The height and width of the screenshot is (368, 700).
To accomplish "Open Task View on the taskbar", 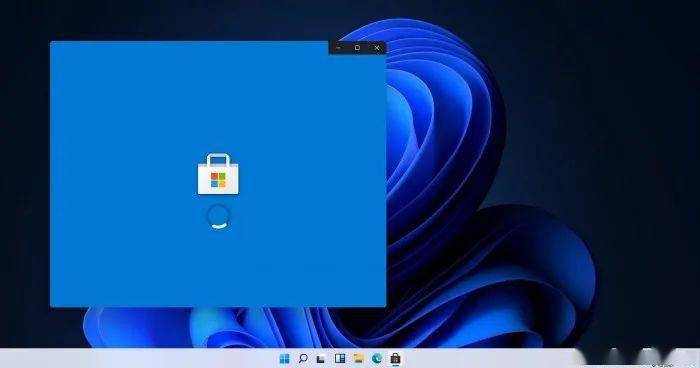I will (x=321, y=359).
